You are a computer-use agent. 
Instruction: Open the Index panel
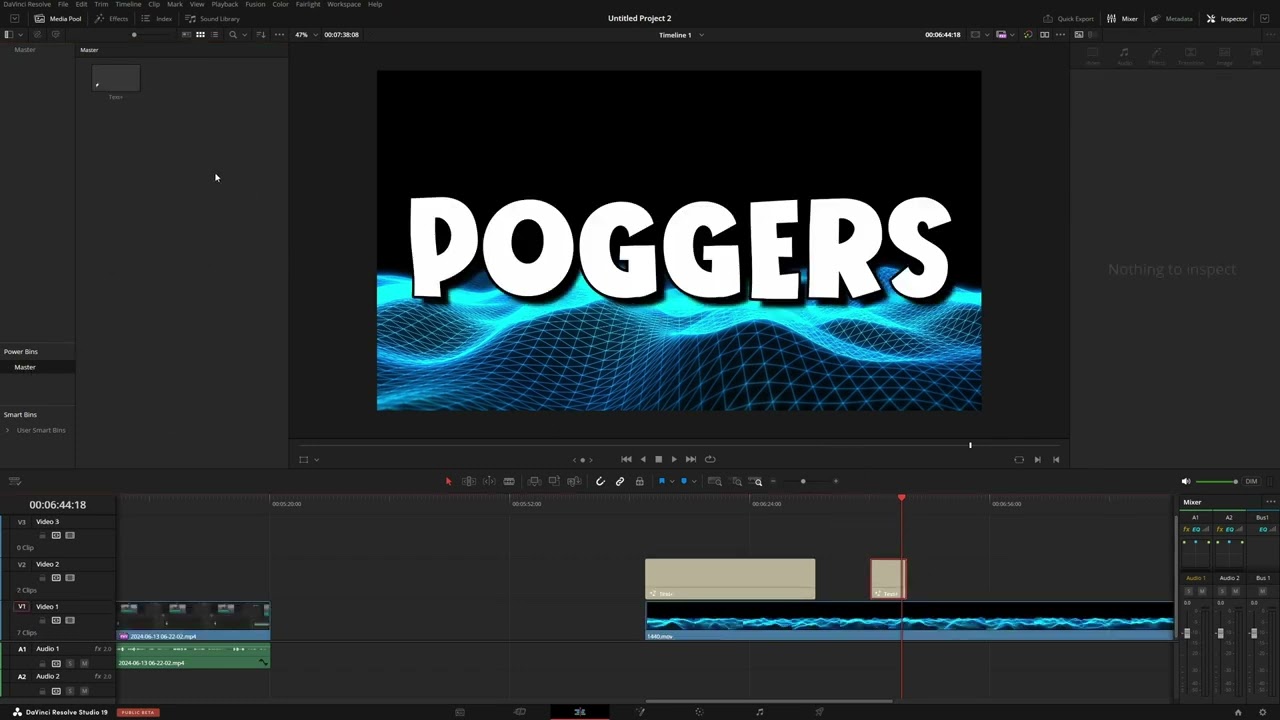(x=156, y=18)
